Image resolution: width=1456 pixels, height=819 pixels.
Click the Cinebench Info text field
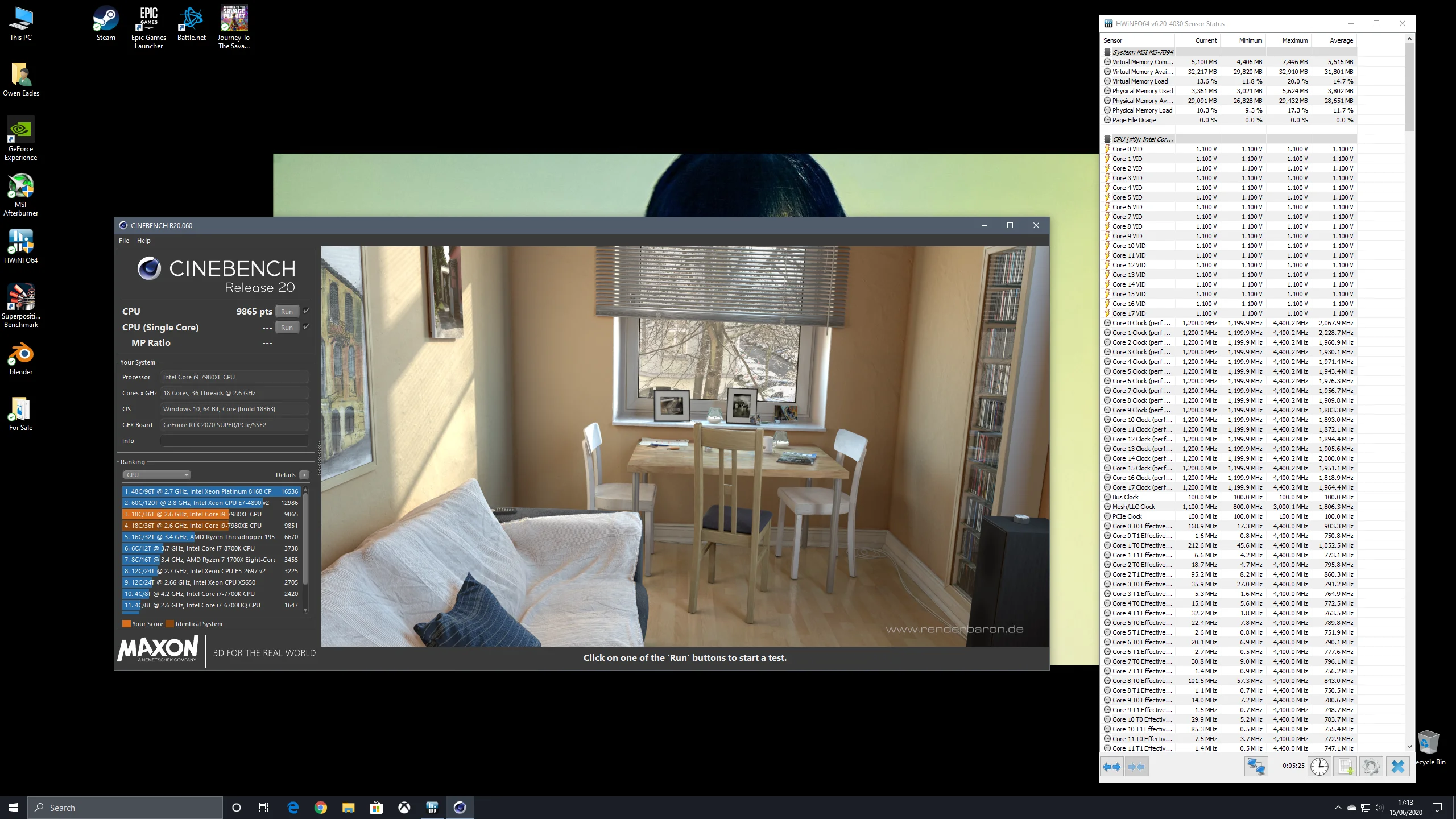point(235,441)
